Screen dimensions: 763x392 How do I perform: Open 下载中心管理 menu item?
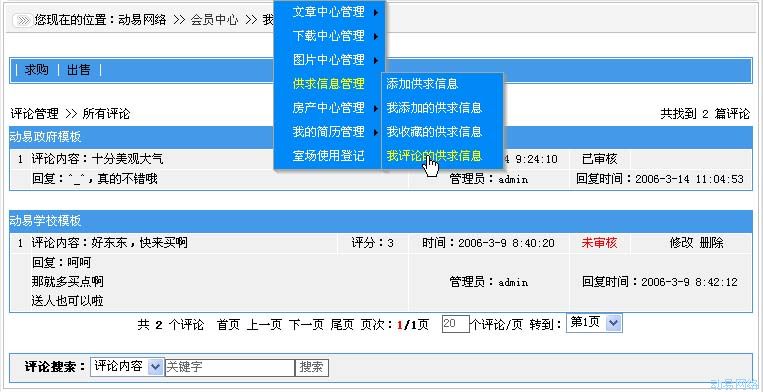coord(328,36)
